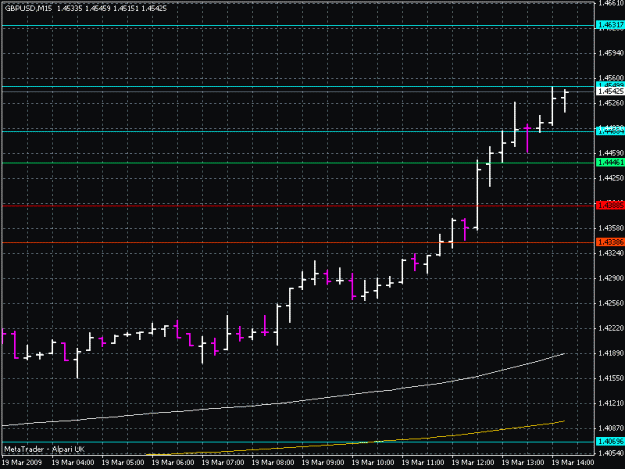
Task: Click the 1.42220 price scale value
Action: click(611, 328)
